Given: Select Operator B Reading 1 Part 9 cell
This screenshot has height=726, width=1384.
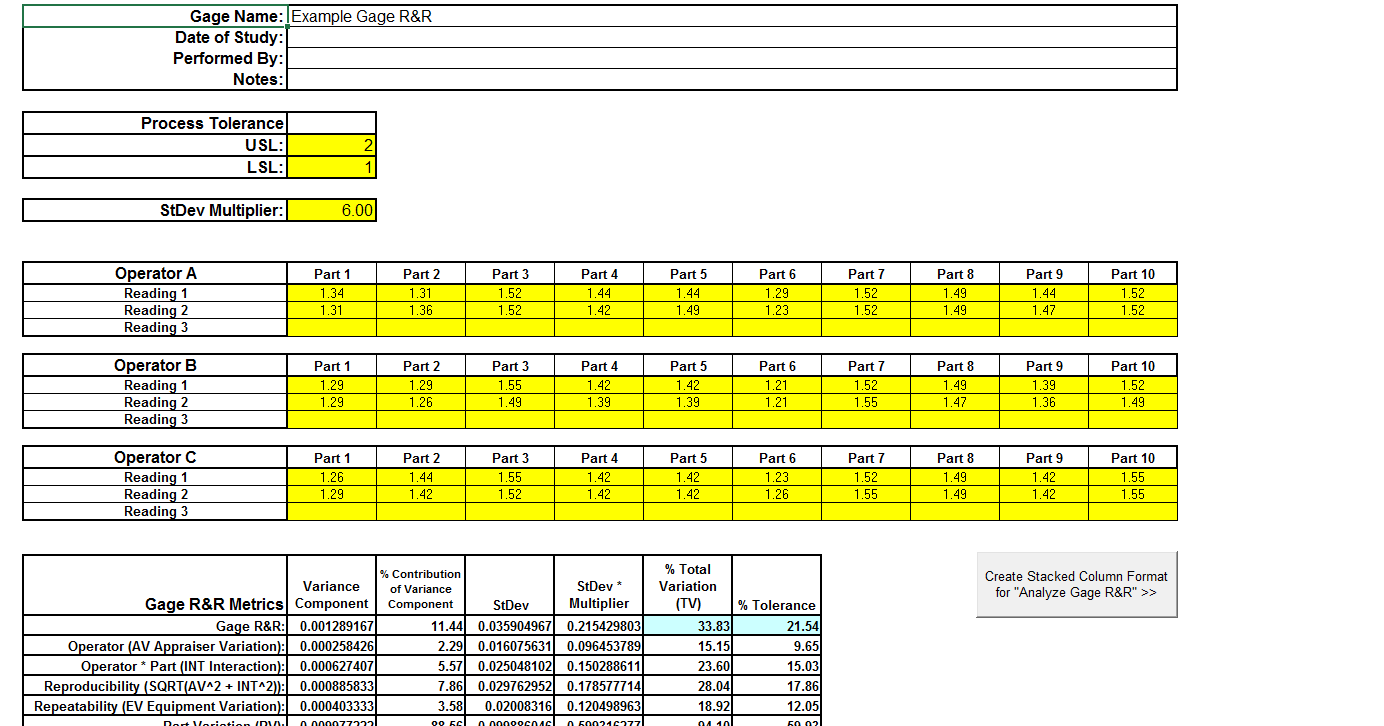Looking at the screenshot, I should pos(1044,385).
